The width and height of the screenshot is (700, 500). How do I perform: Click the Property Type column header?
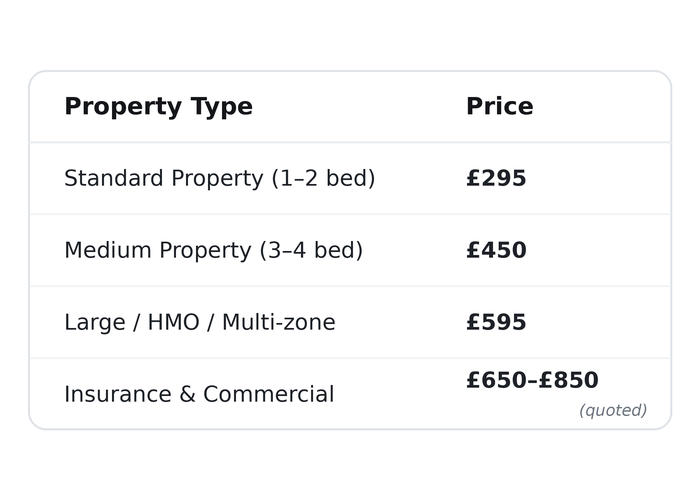[x=158, y=107]
